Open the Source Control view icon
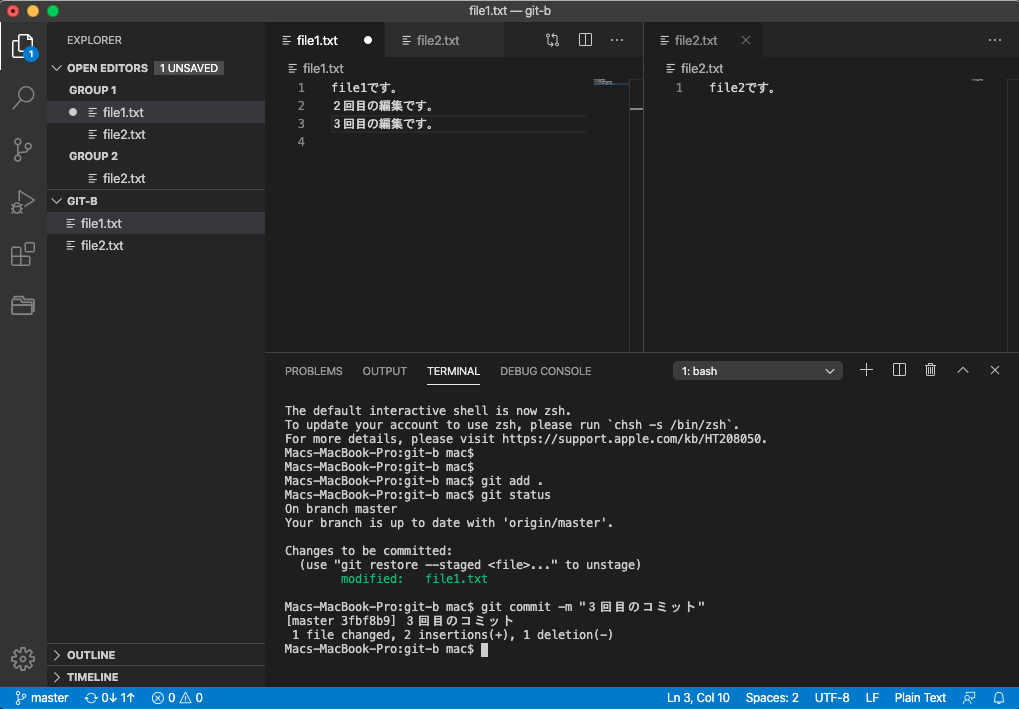Viewport: 1019px width, 709px height. [x=23, y=150]
